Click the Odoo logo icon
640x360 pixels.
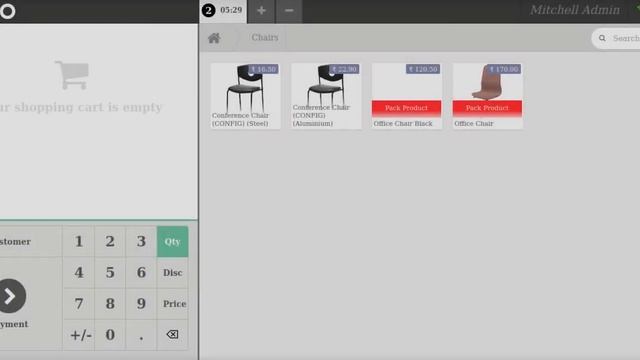tap(7, 11)
